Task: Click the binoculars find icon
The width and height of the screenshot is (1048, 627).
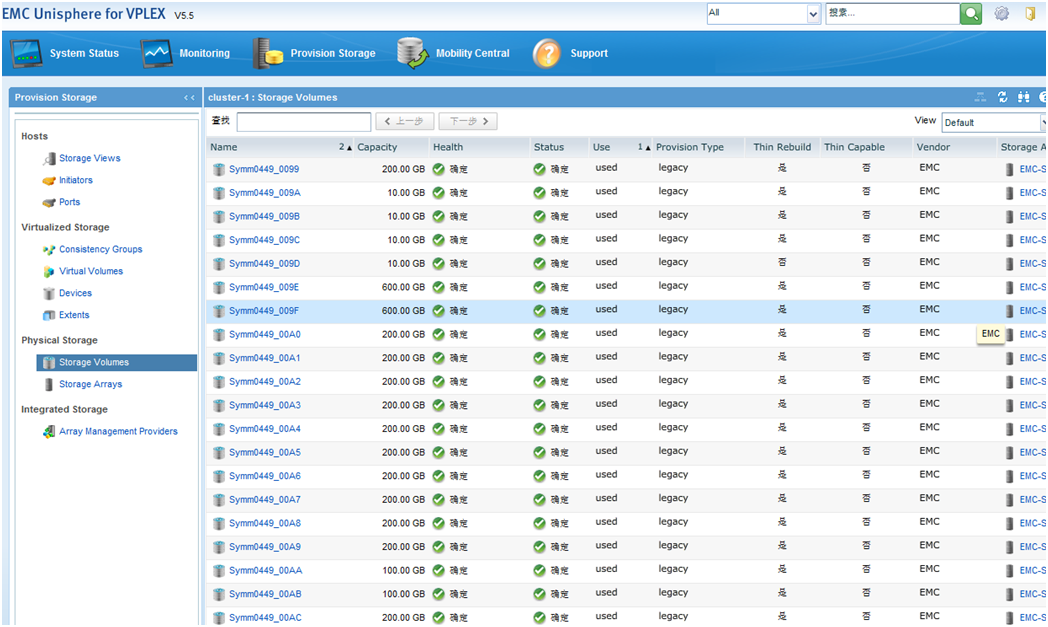Action: 1023,97
